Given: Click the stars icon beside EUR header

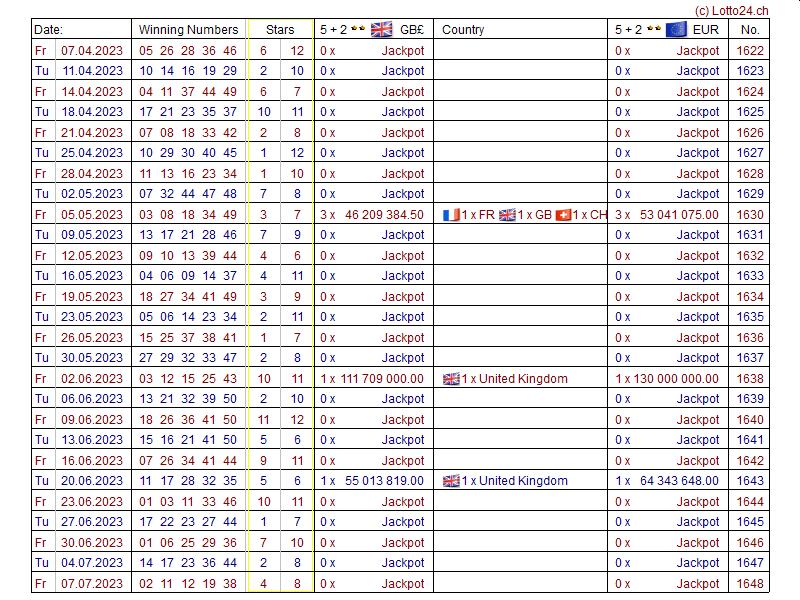Looking at the screenshot, I should pos(653,29).
